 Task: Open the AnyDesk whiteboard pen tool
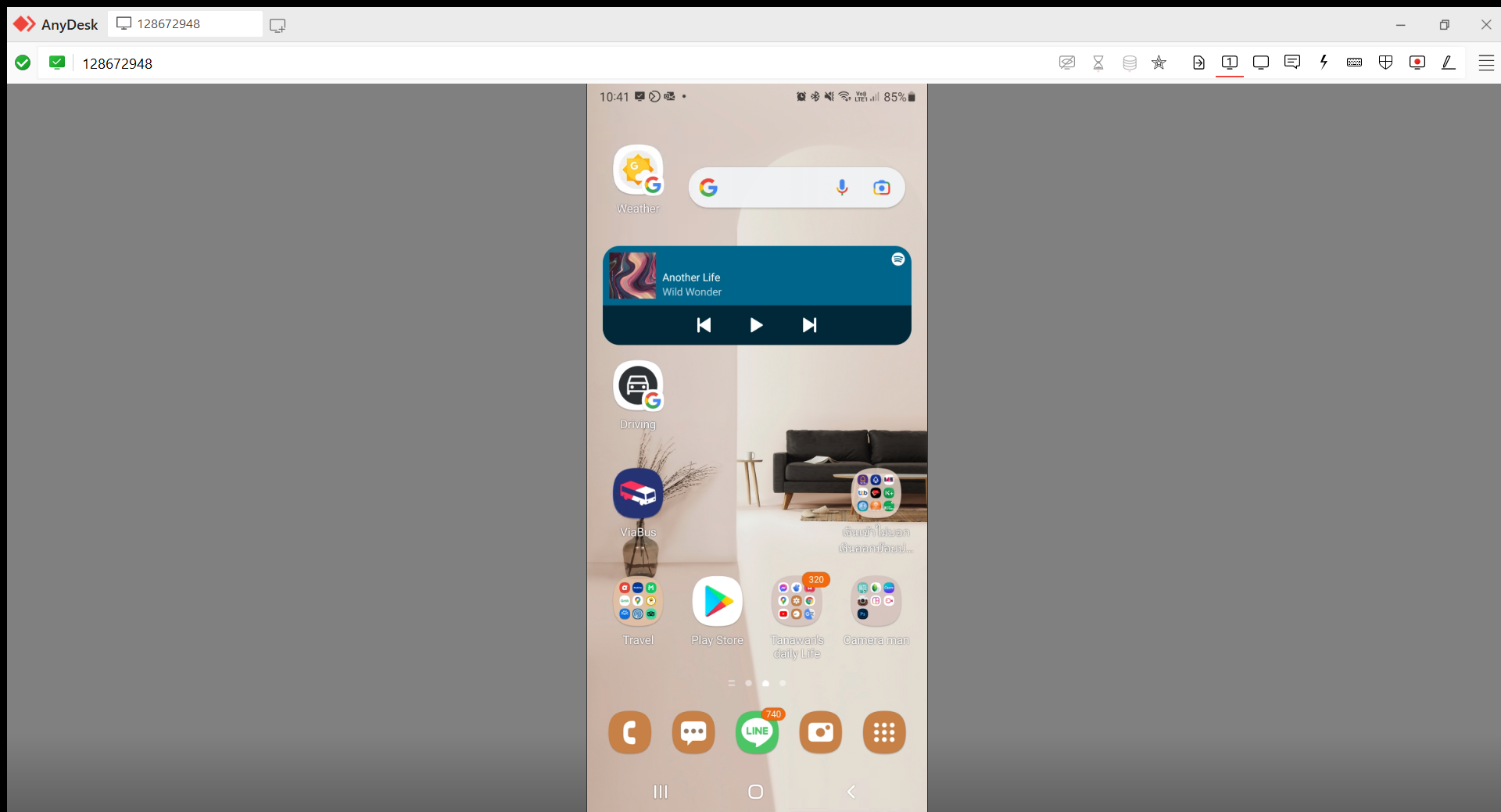click(1449, 63)
